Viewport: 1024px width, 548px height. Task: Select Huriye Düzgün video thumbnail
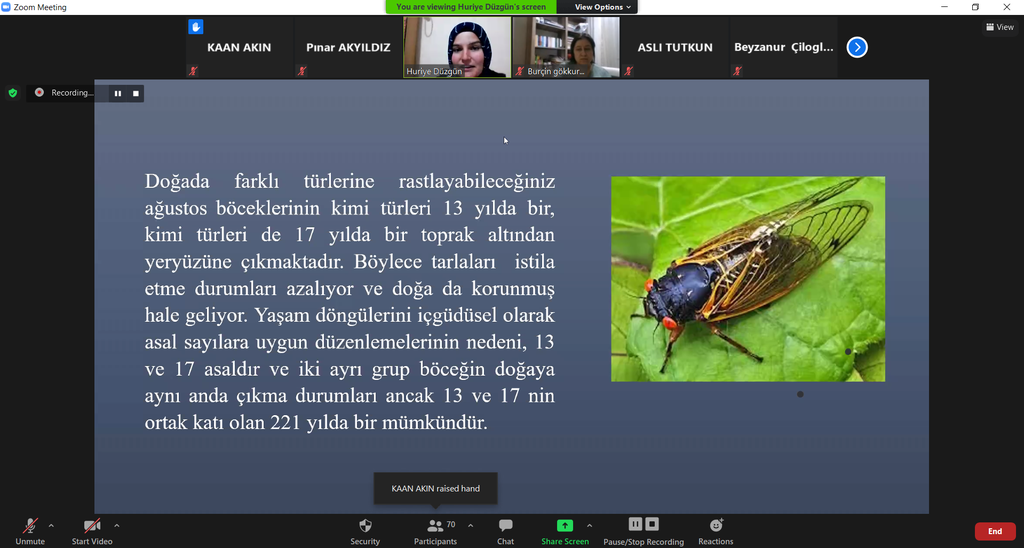[457, 47]
